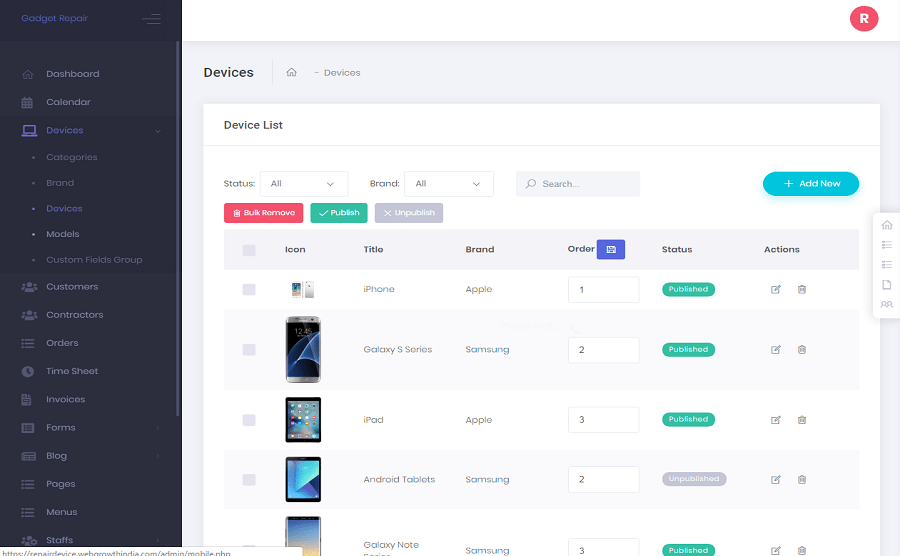Click the sidebar vertical scrollbar
Image resolution: width=900 pixels, height=556 pixels.
pyautogui.click(x=178, y=228)
